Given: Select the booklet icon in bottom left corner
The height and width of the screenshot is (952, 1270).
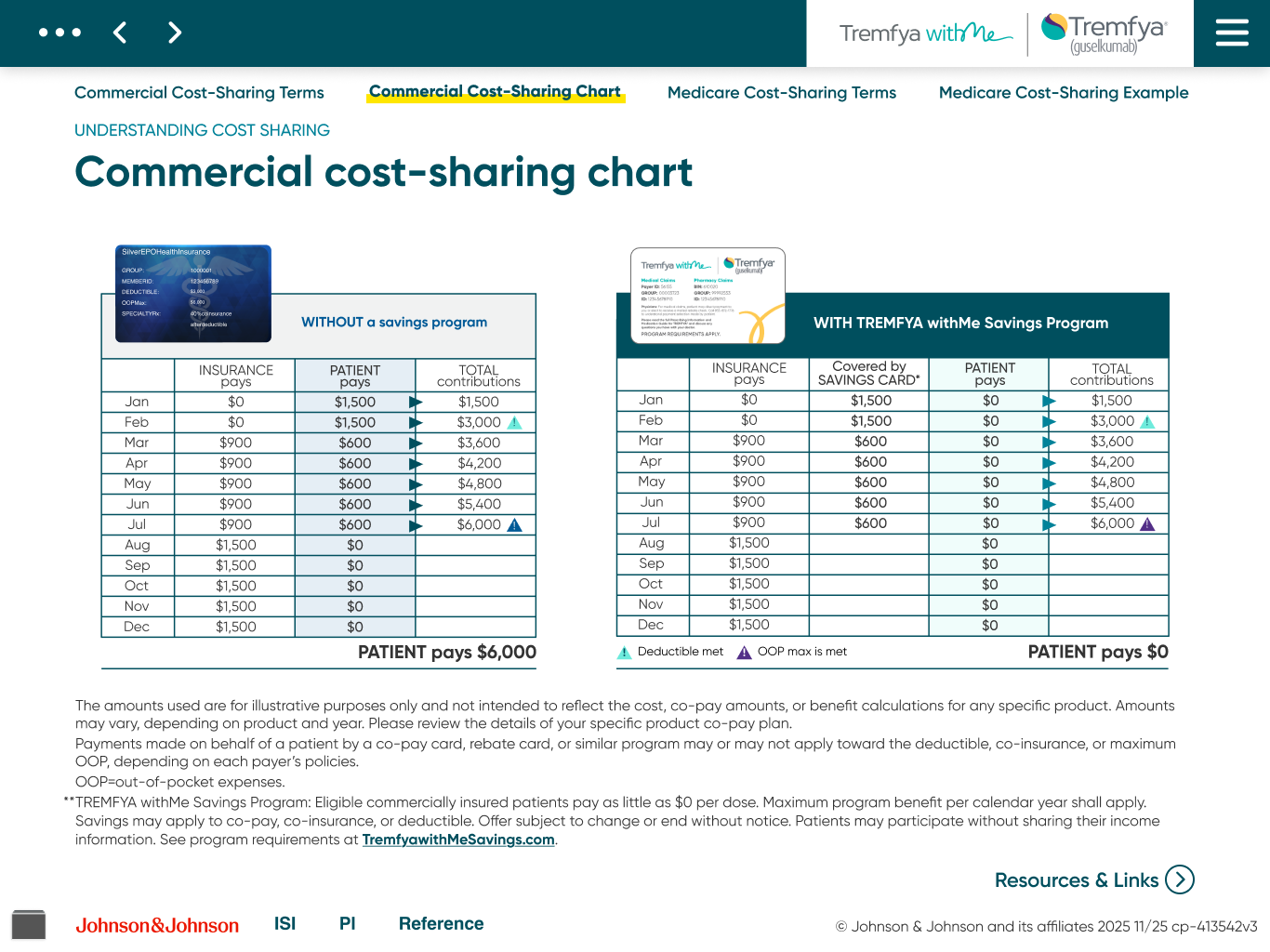Looking at the screenshot, I should tap(29, 924).
